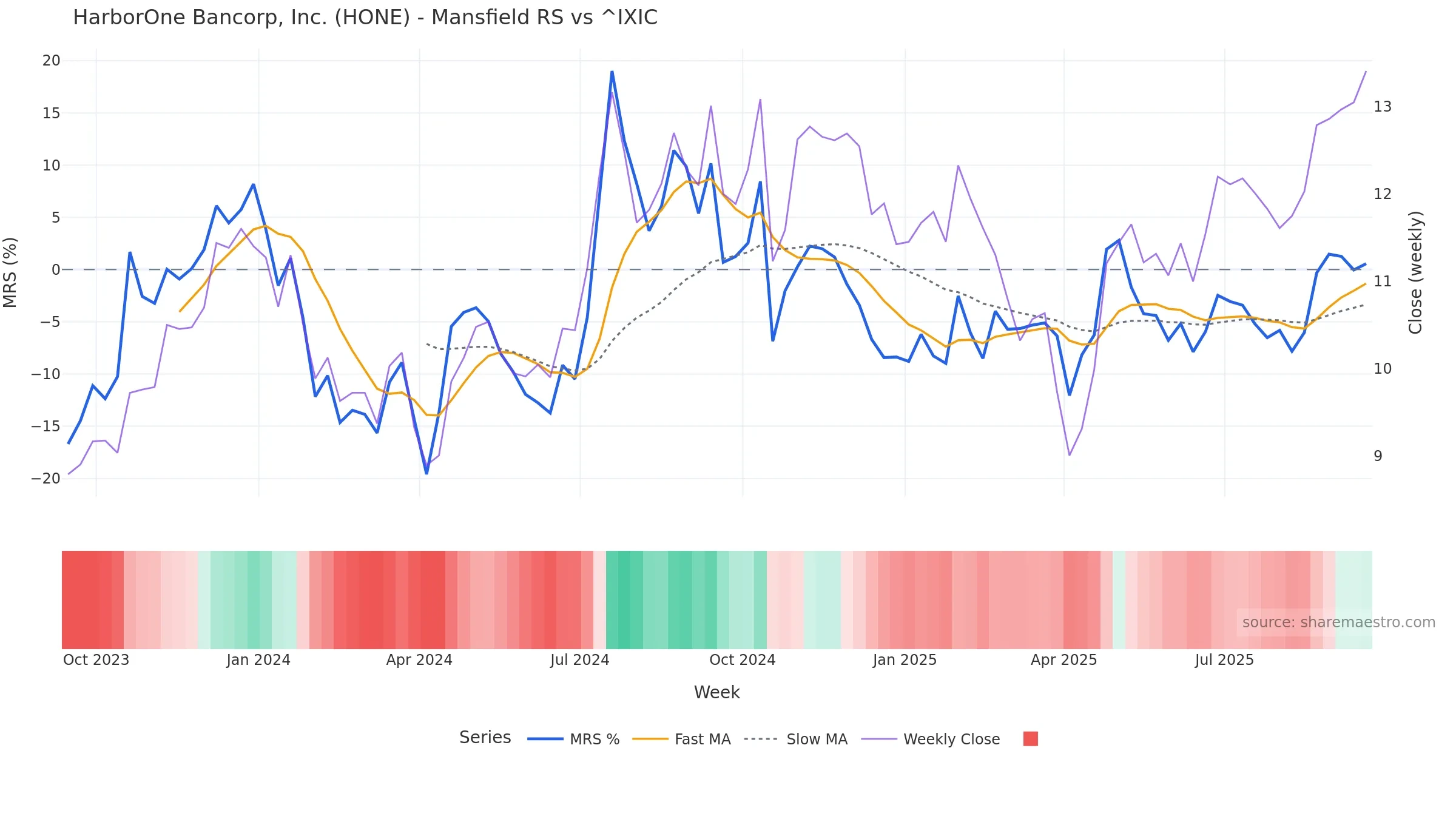This screenshot has width=1456, height=819.
Task: Toggle the Slow MA legend entry
Action: tap(795, 739)
